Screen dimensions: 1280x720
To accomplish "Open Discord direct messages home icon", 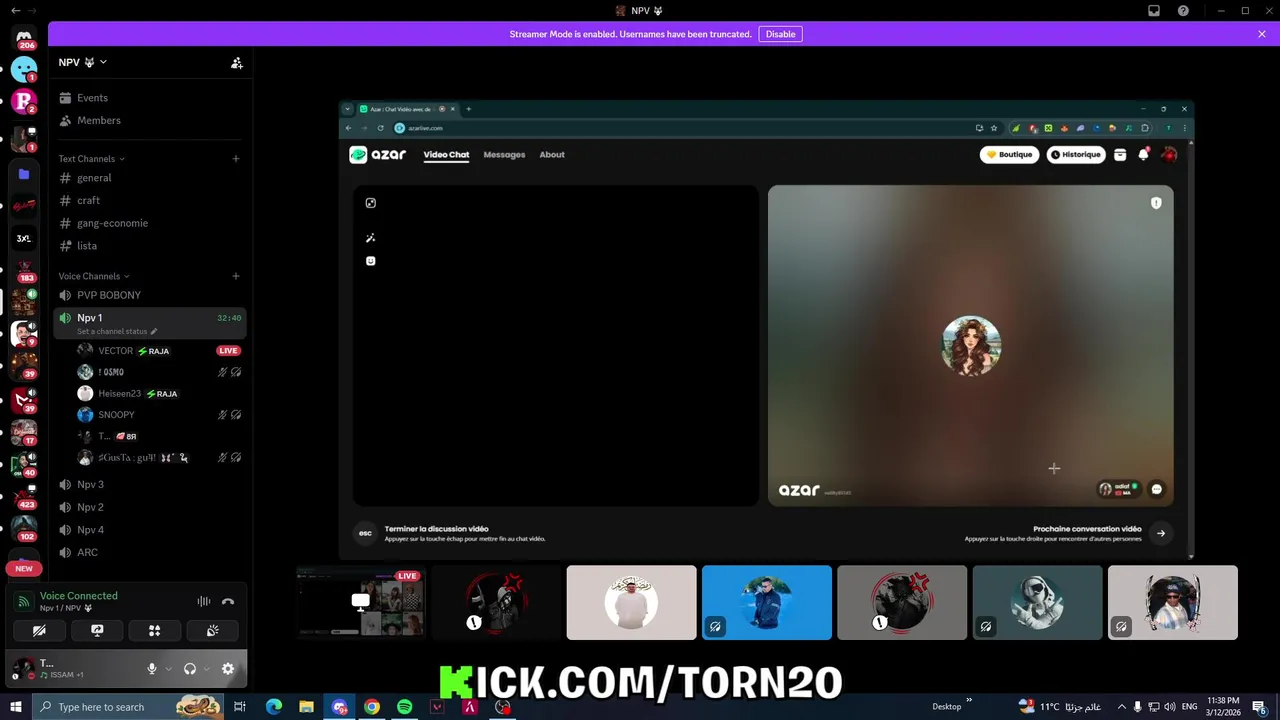I will 24,37.
